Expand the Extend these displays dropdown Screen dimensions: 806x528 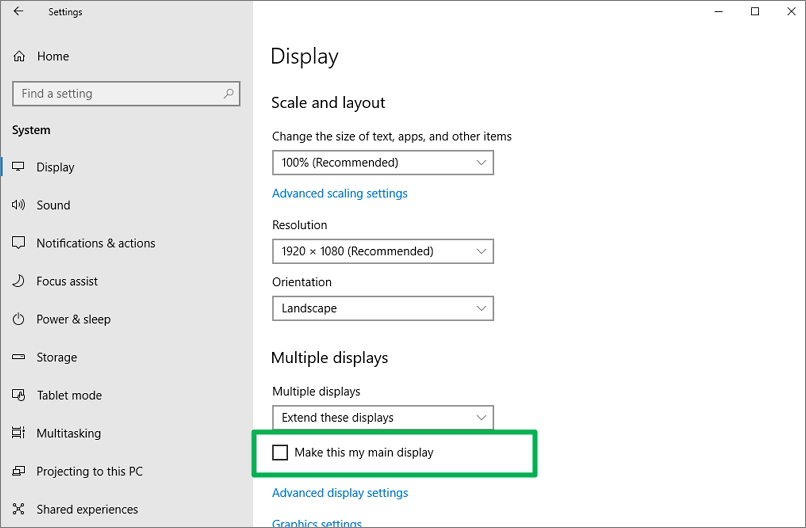[x=382, y=417]
